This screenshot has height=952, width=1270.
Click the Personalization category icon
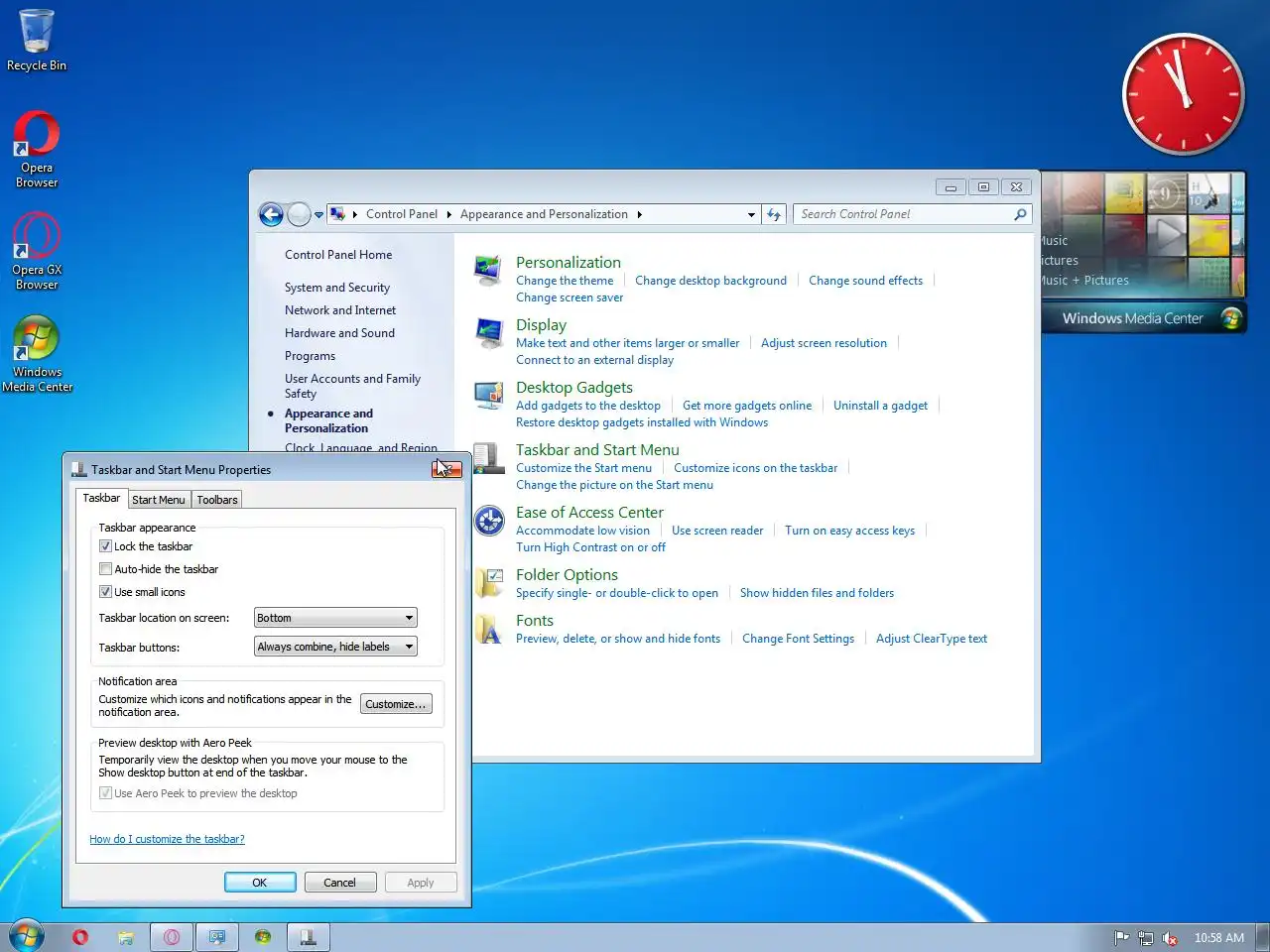[x=488, y=270]
